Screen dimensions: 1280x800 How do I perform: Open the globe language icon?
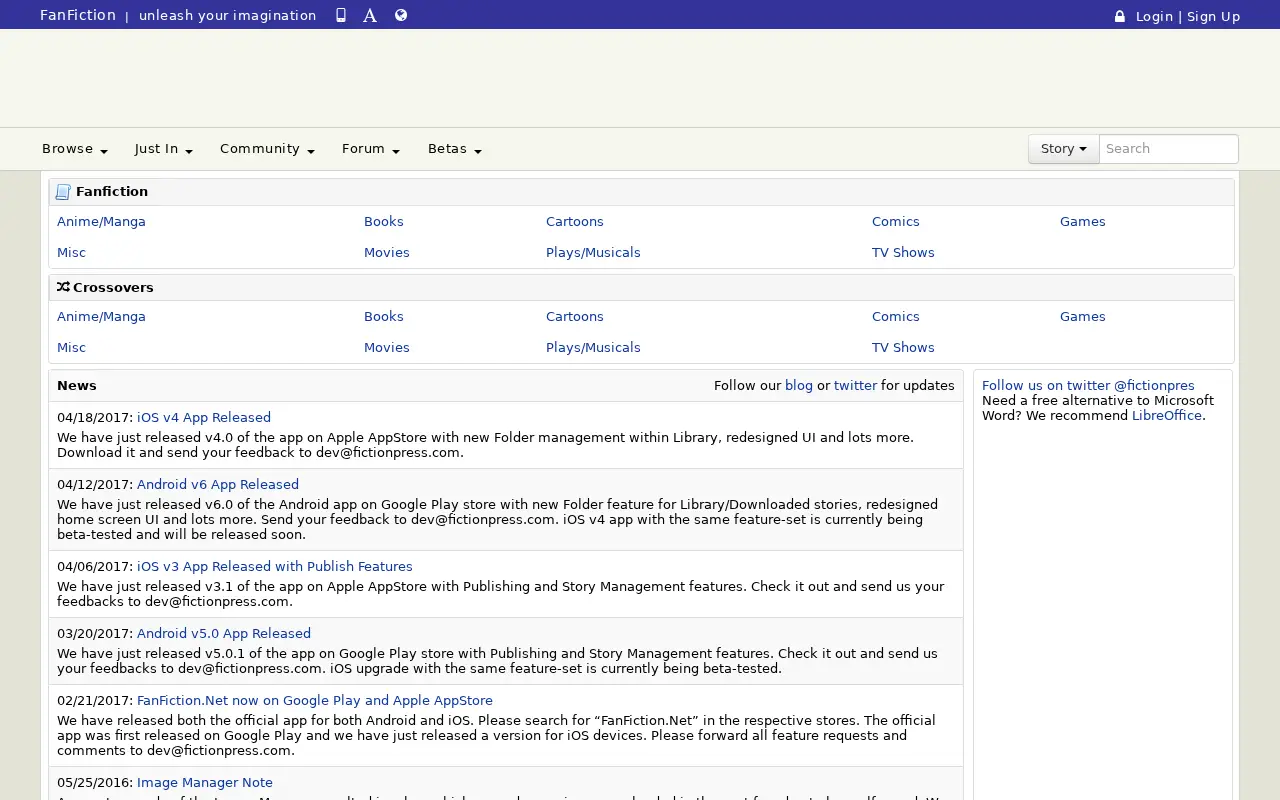401,15
